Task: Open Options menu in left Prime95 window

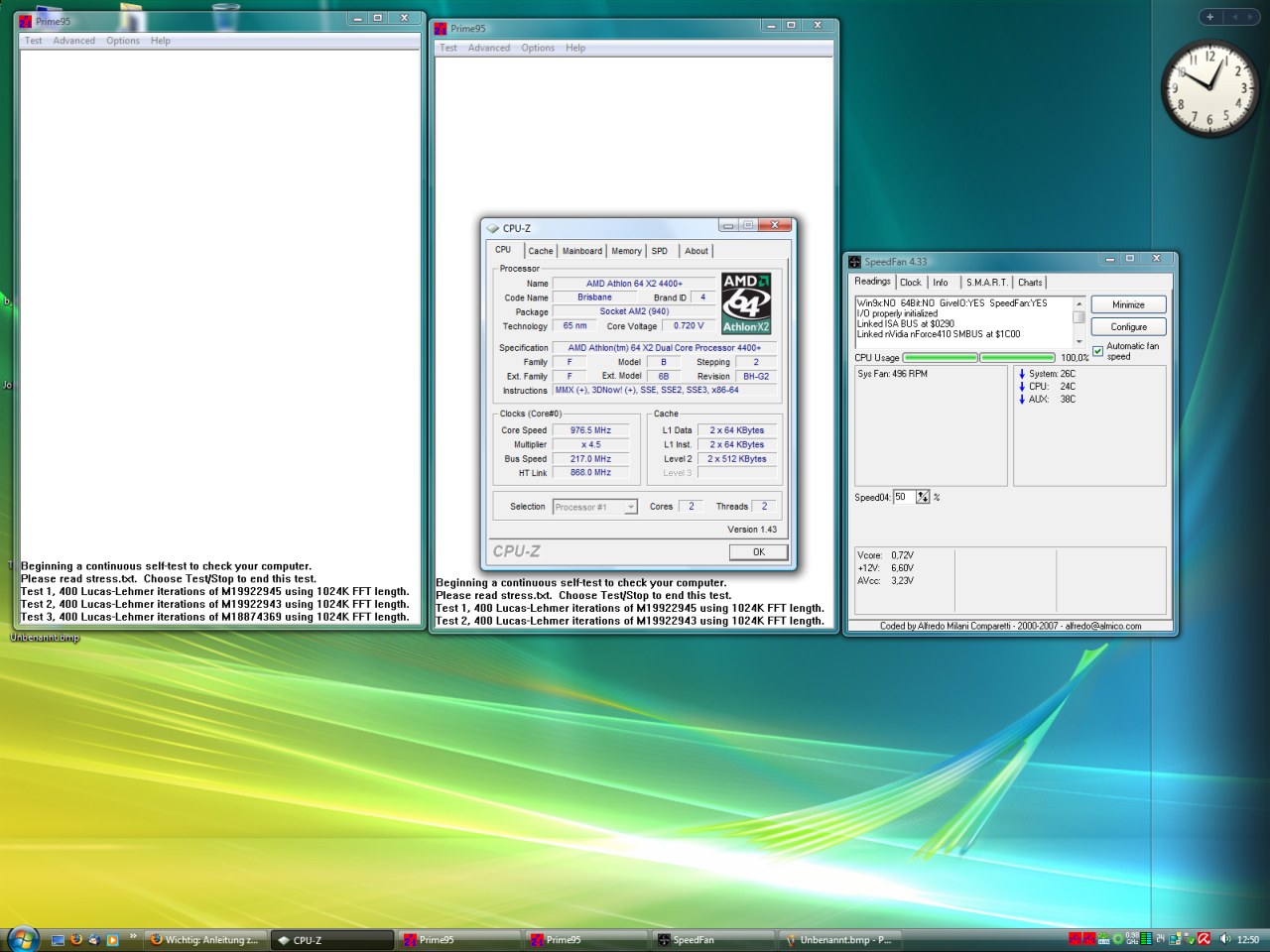Action: click(x=123, y=41)
